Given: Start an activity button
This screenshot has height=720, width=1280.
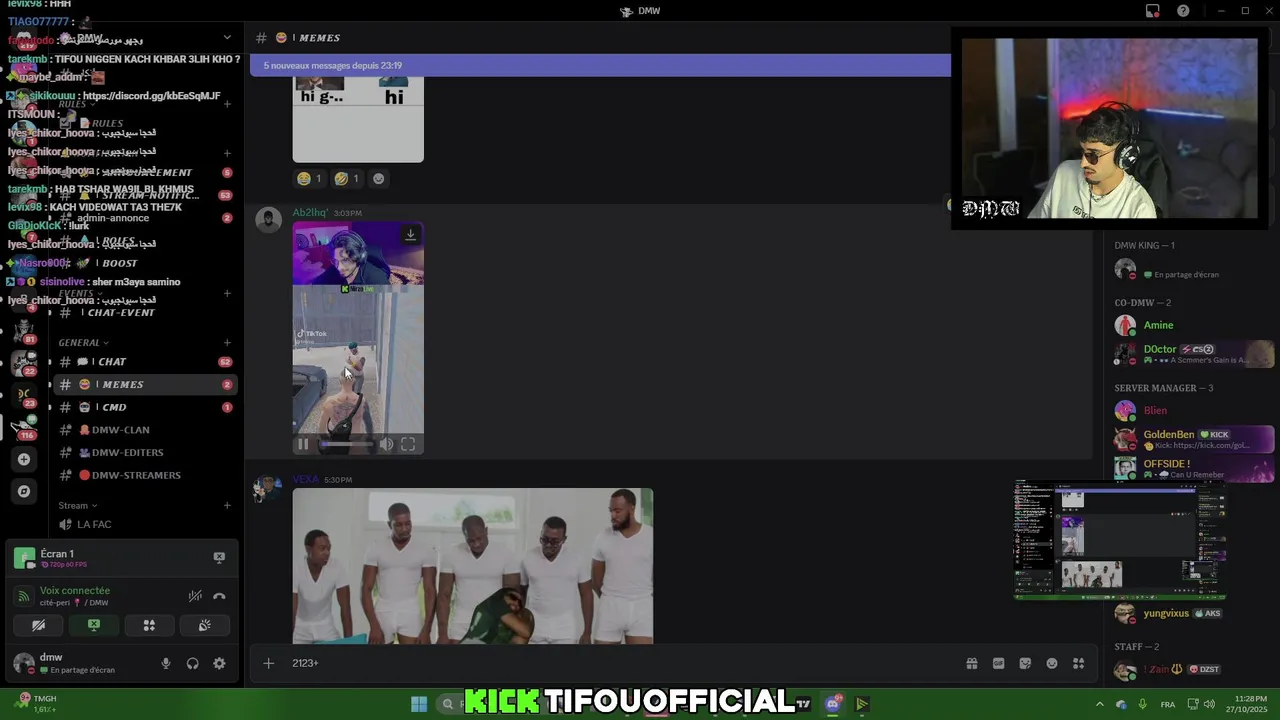Looking at the screenshot, I should point(149,625).
